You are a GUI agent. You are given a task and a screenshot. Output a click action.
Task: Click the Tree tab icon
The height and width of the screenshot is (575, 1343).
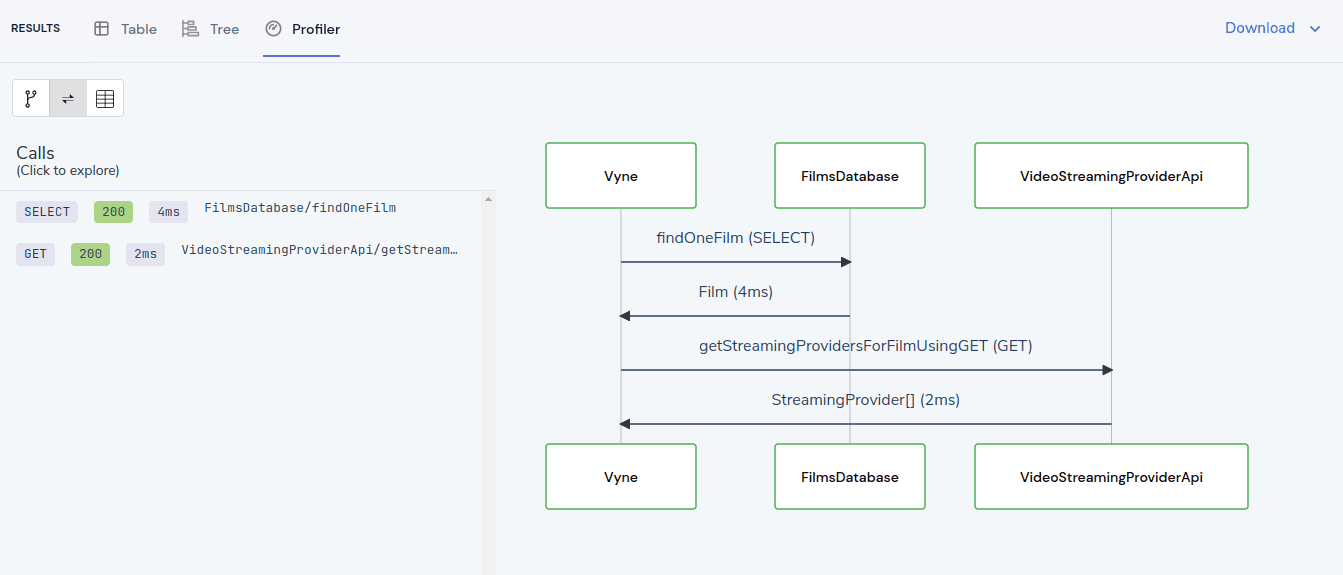[190, 29]
